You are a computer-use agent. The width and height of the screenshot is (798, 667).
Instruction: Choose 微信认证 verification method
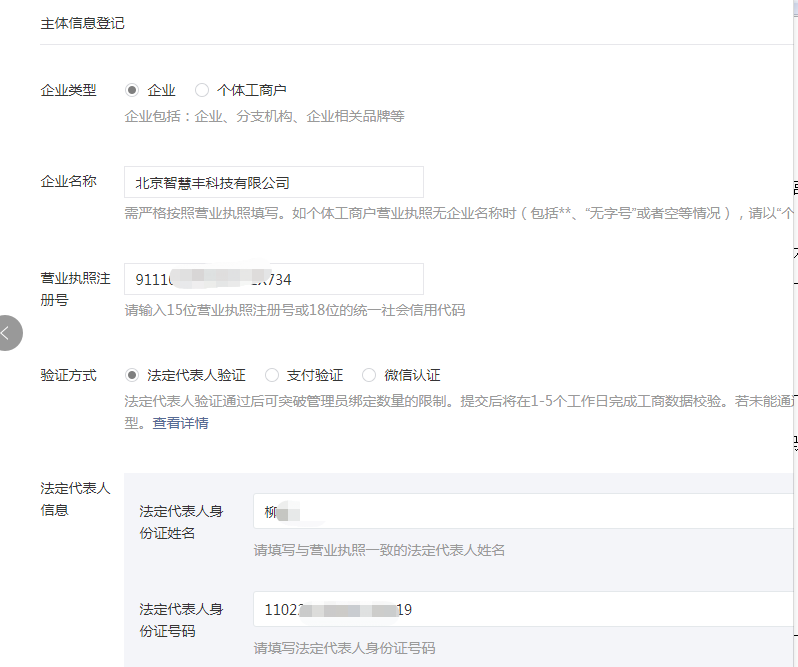coord(369,375)
